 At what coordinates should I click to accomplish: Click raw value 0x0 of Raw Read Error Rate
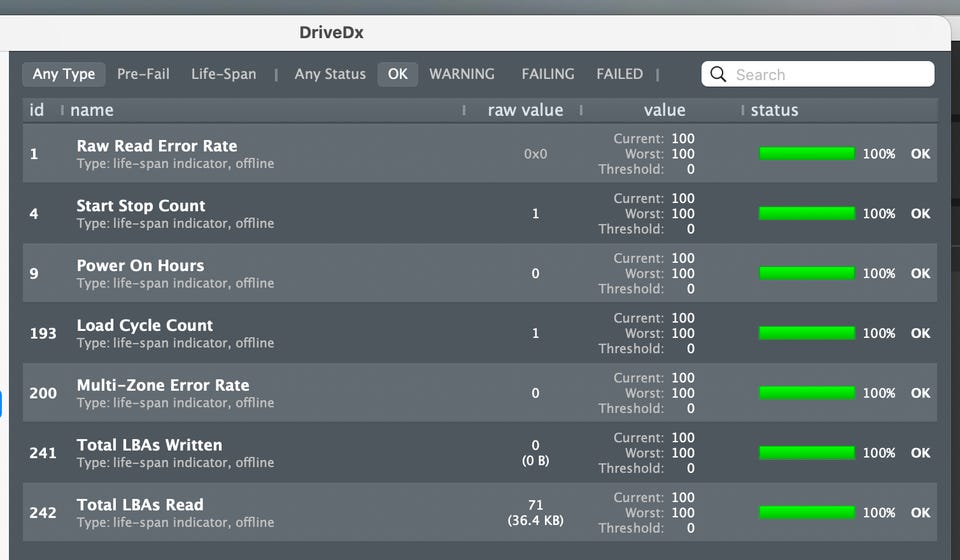535,154
